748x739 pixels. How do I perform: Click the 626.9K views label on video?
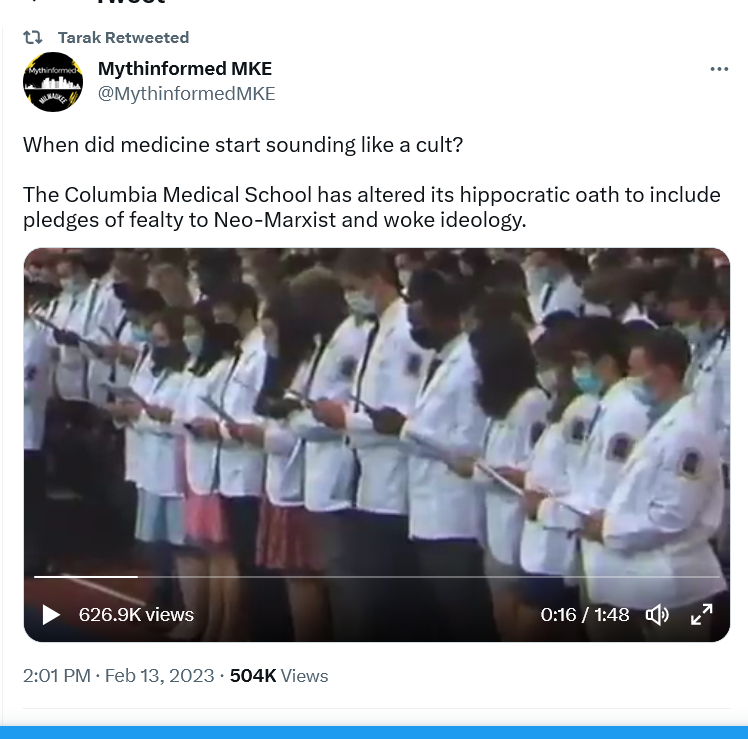(136, 614)
